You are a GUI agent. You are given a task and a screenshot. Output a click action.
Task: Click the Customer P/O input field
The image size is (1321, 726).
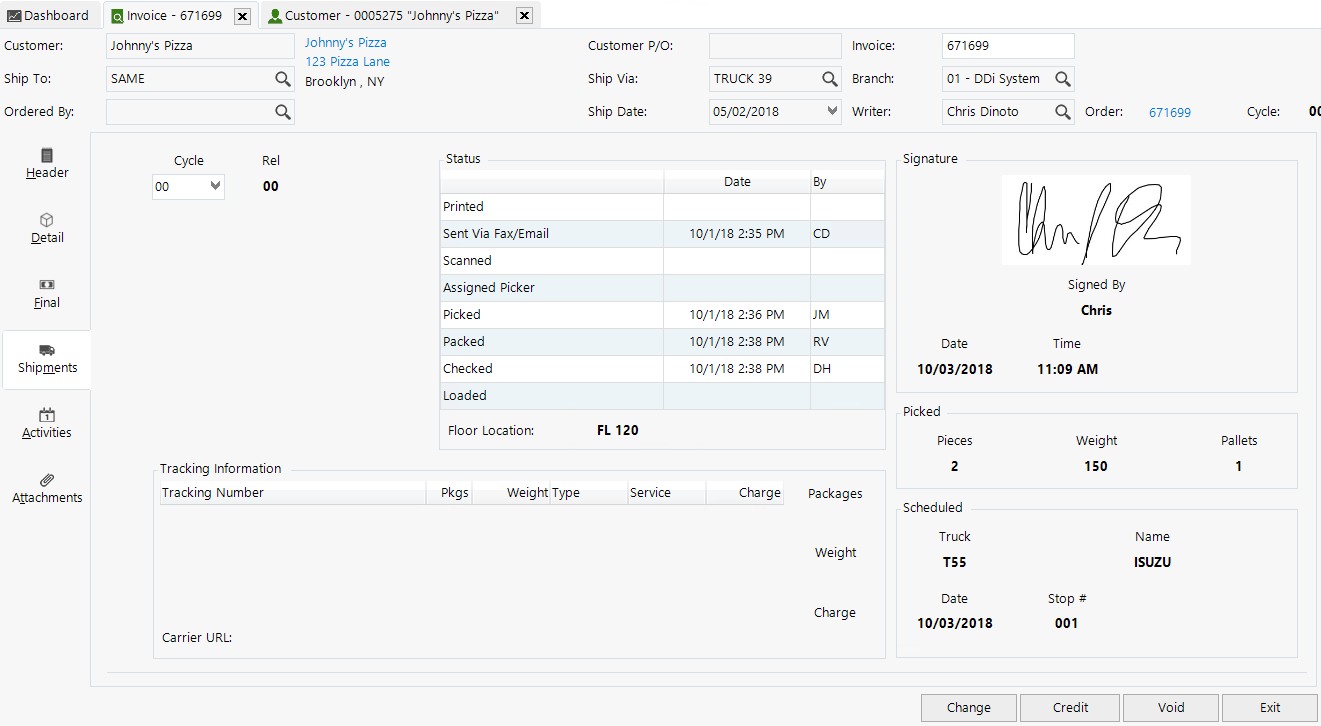click(x=775, y=46)
